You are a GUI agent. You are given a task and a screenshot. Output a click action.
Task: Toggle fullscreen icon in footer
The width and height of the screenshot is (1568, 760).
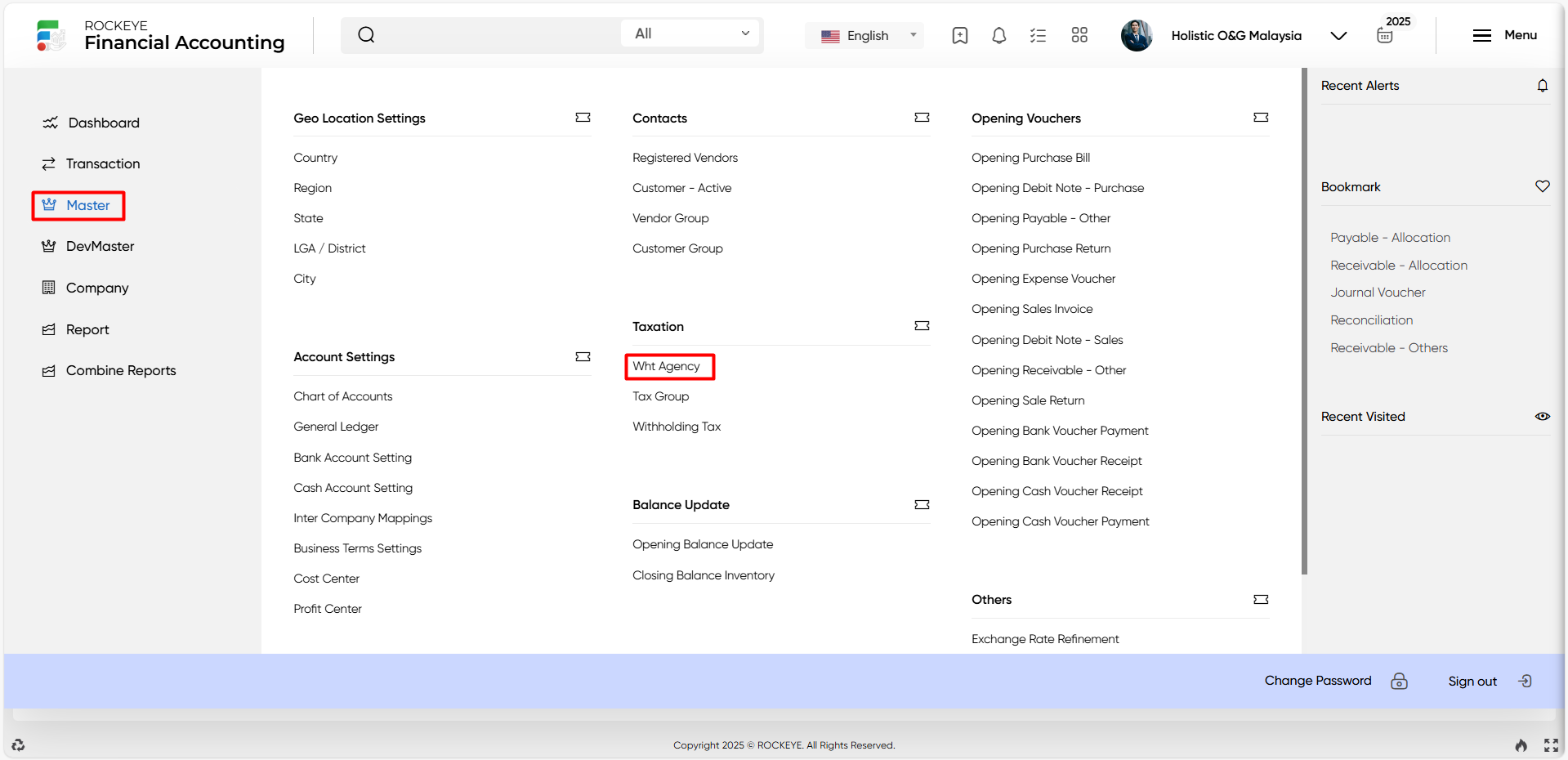pyautogui.click(x=1551, y=744)
